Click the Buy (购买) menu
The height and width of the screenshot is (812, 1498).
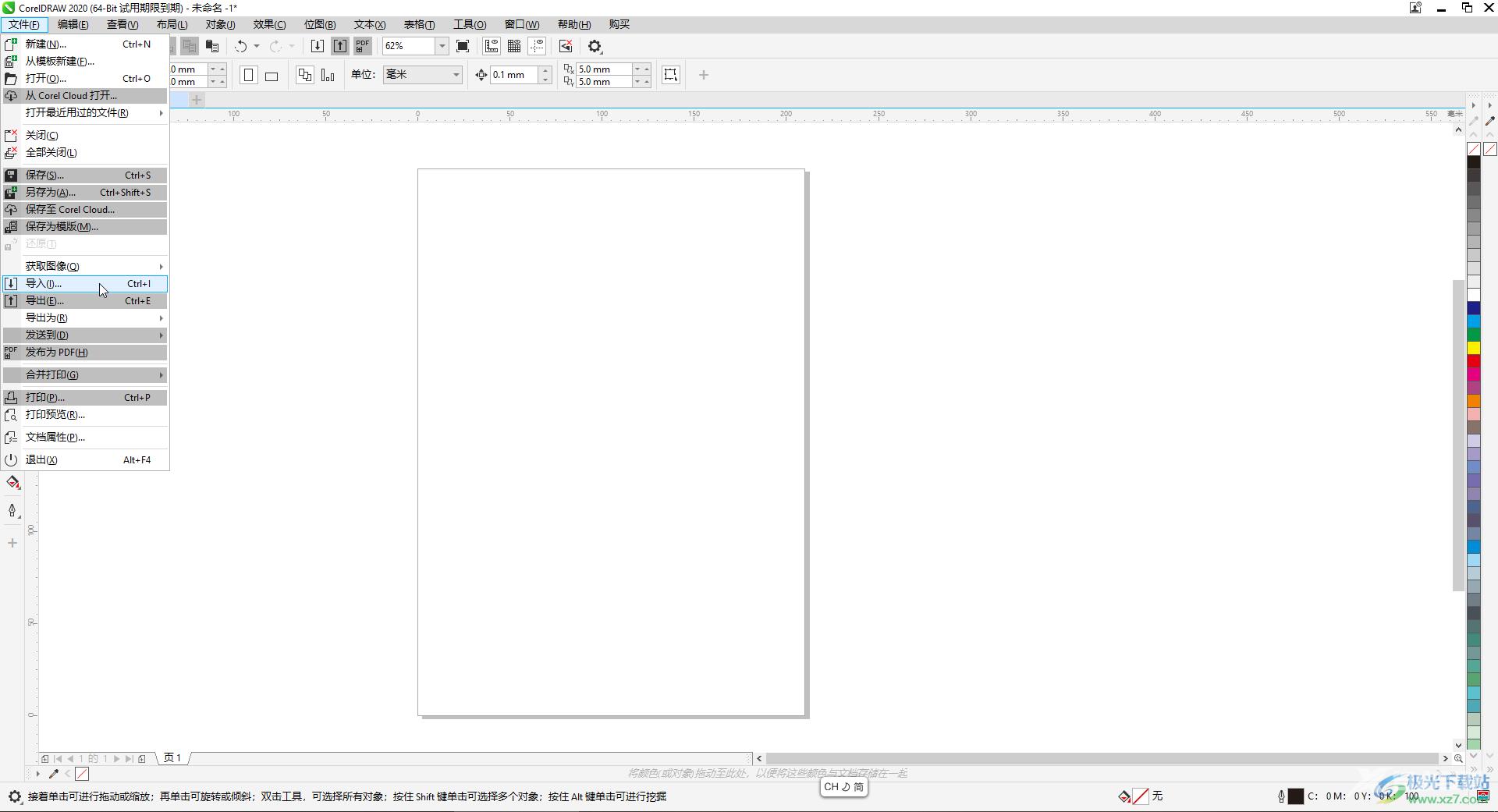619,24
